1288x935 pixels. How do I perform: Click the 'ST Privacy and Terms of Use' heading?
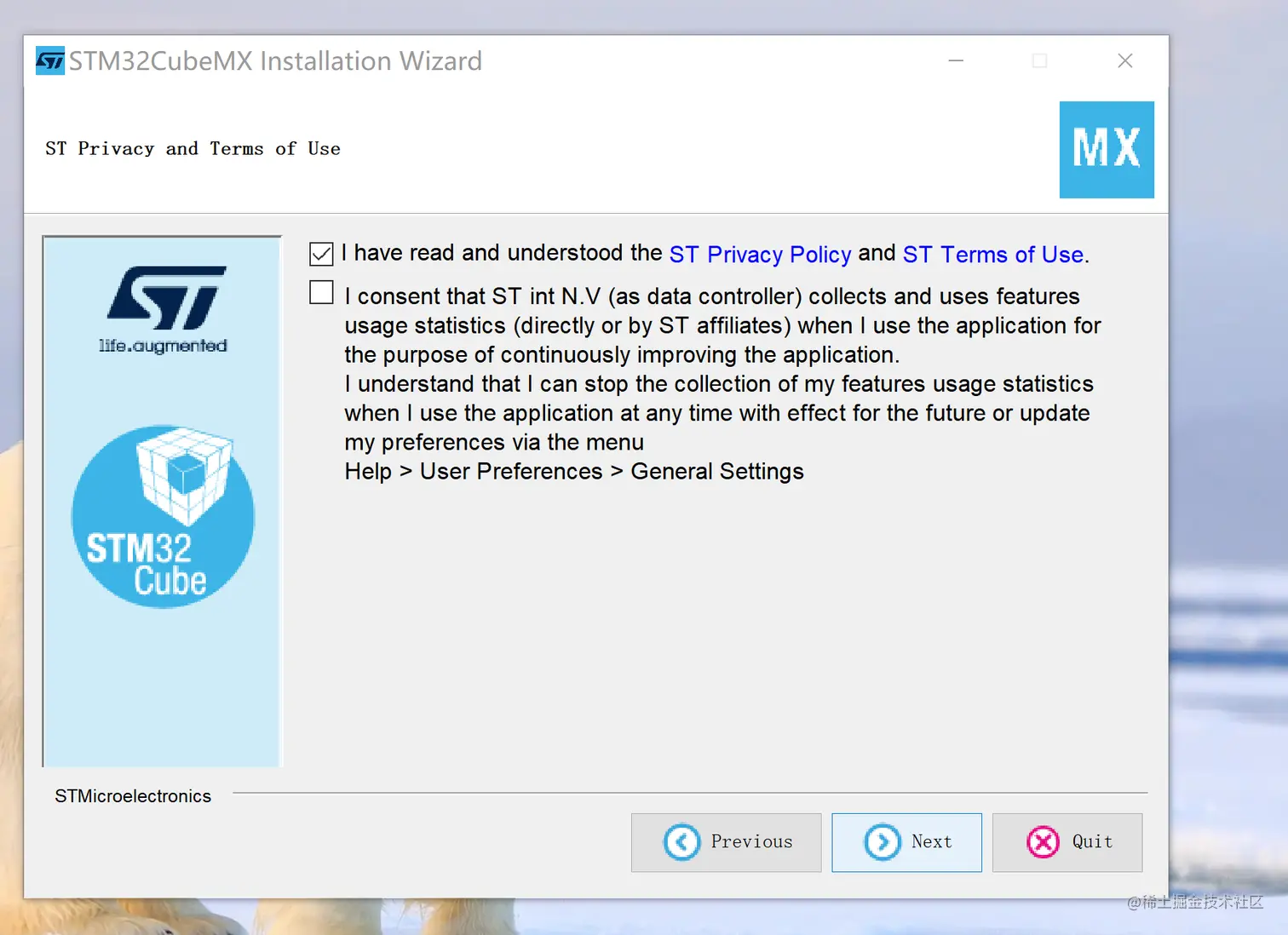193,149
